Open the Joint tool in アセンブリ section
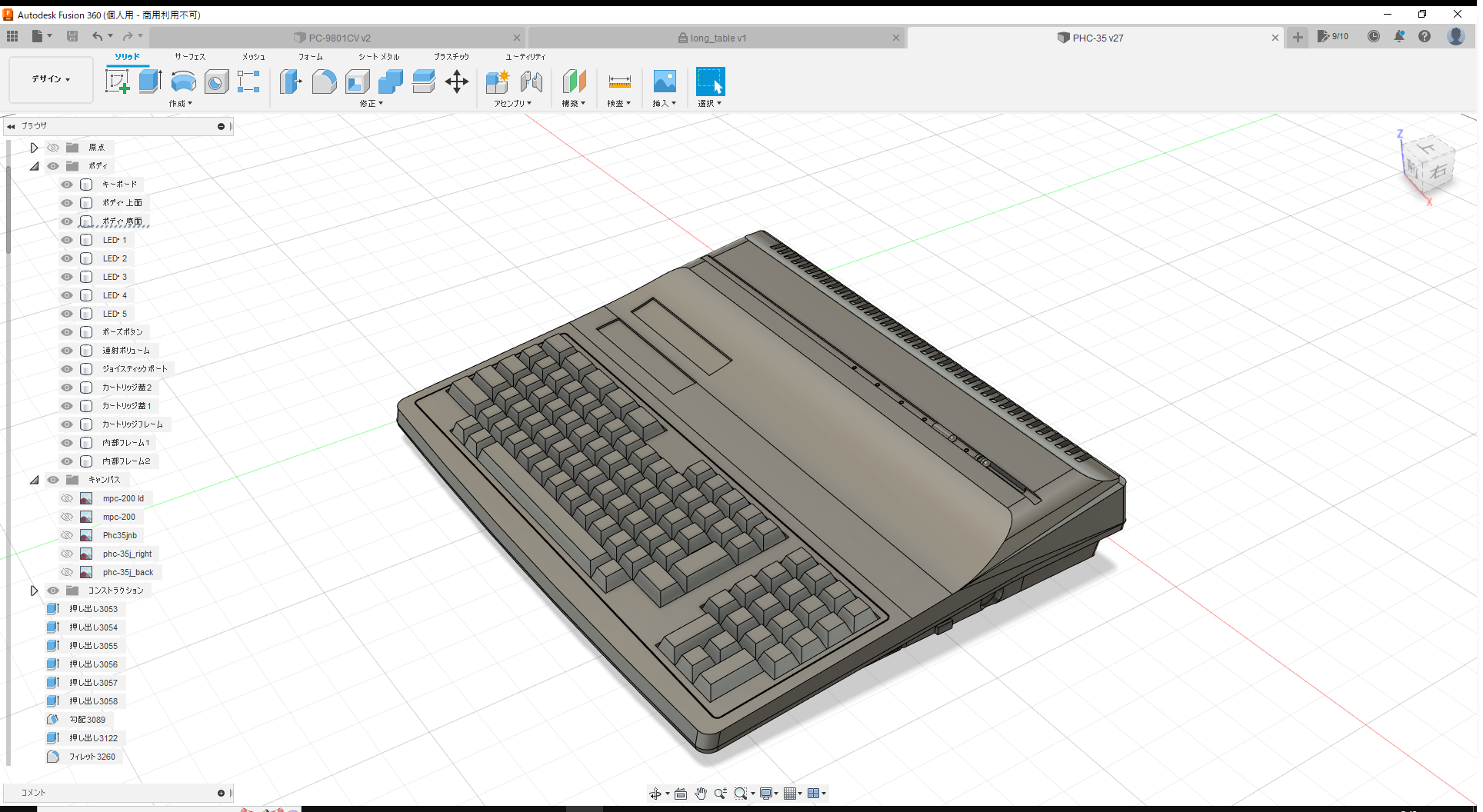This screenshot has width=1483, height=812. (532, 82)
